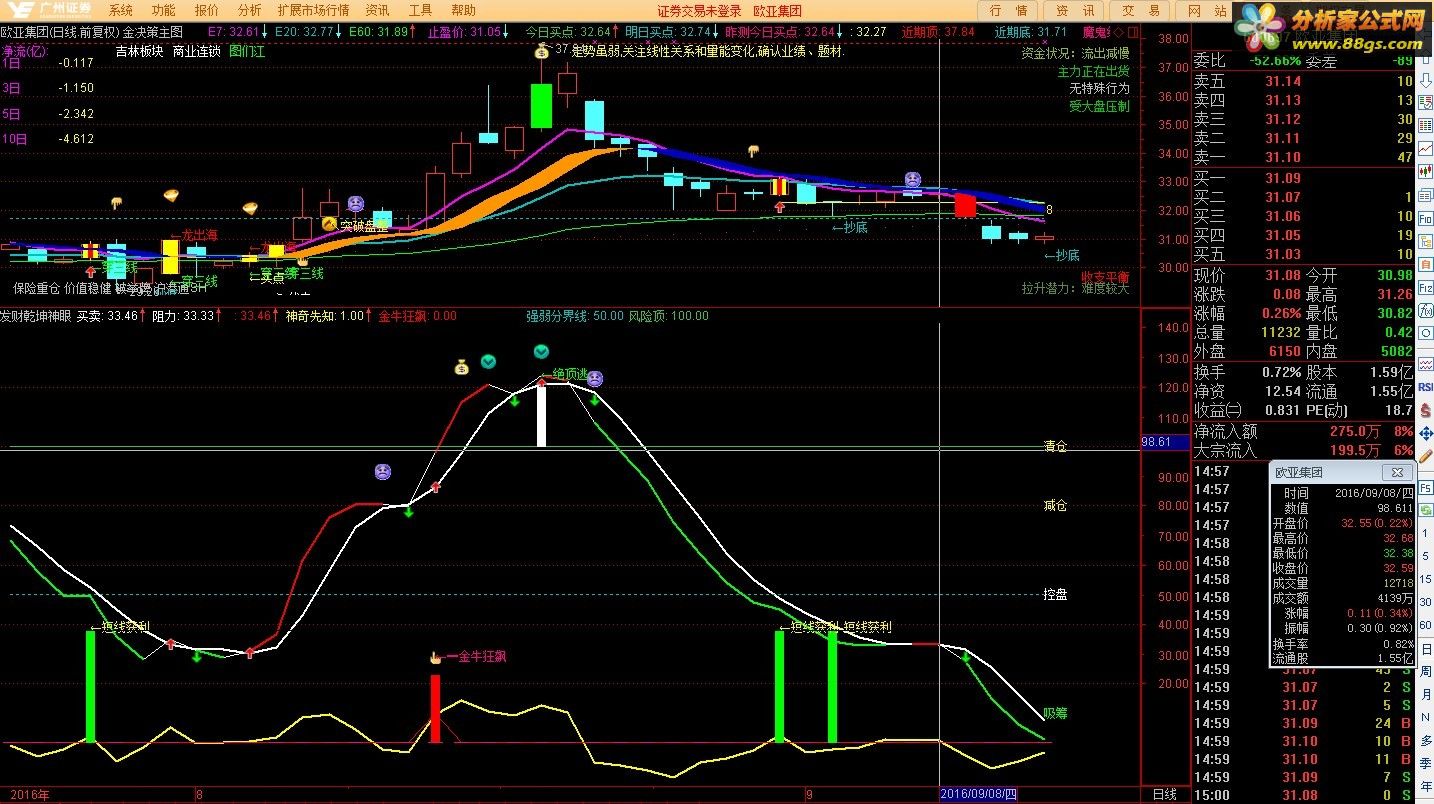The width and height of the screenshot is (1434, 804).
Task: Click the circle-in-square icon in right toolbar
Action: click(x=1426, y=333)
